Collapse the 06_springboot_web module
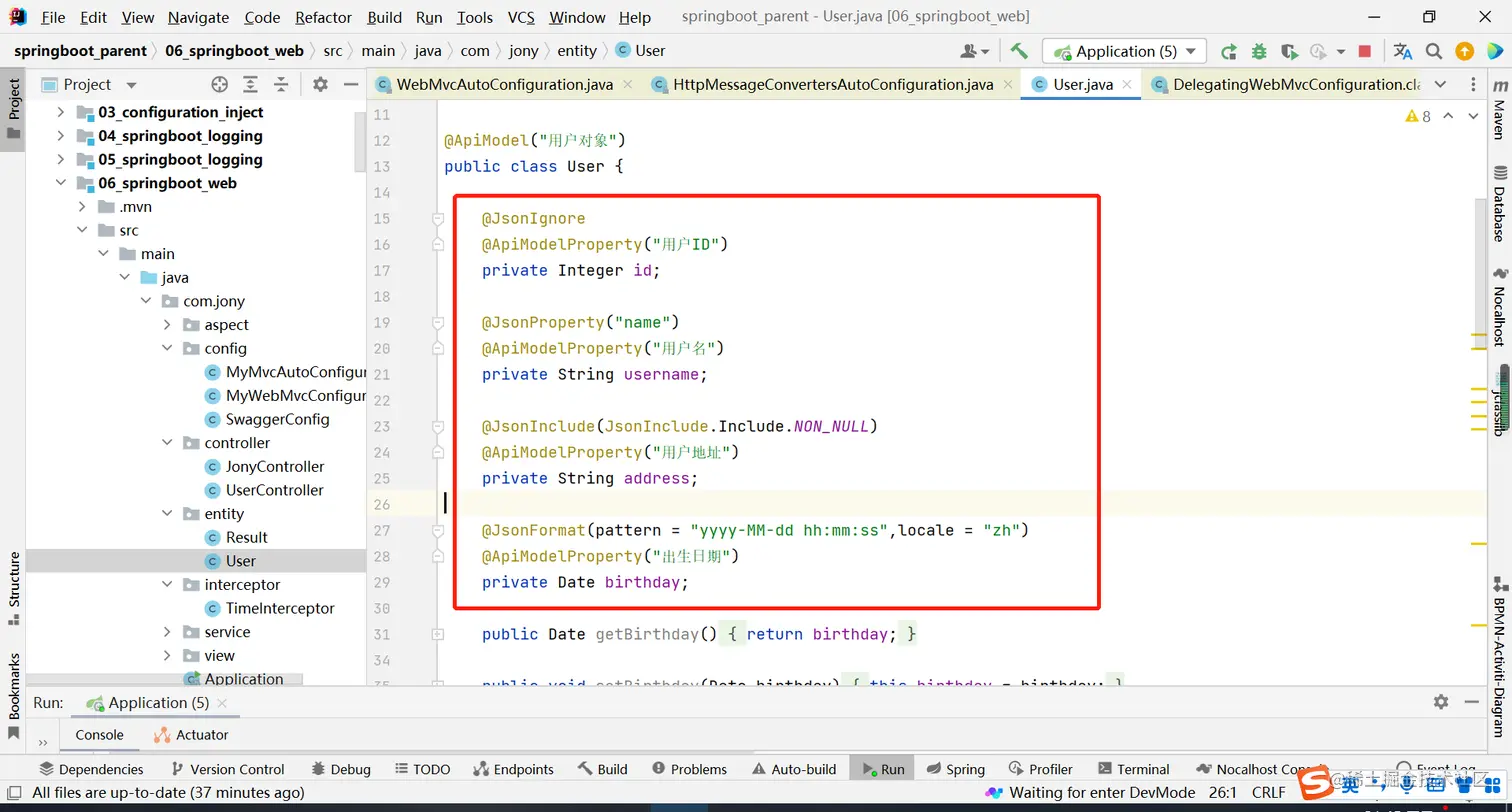This screenshot has width=1512, height=812. click(x=61, y=183)
